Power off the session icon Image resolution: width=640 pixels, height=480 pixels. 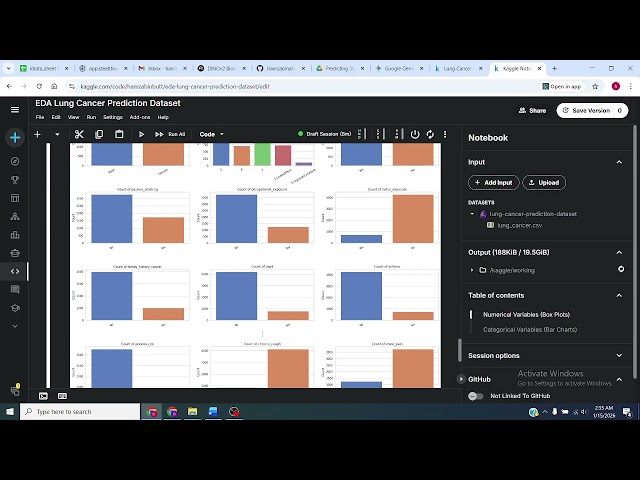click(415, 134)
